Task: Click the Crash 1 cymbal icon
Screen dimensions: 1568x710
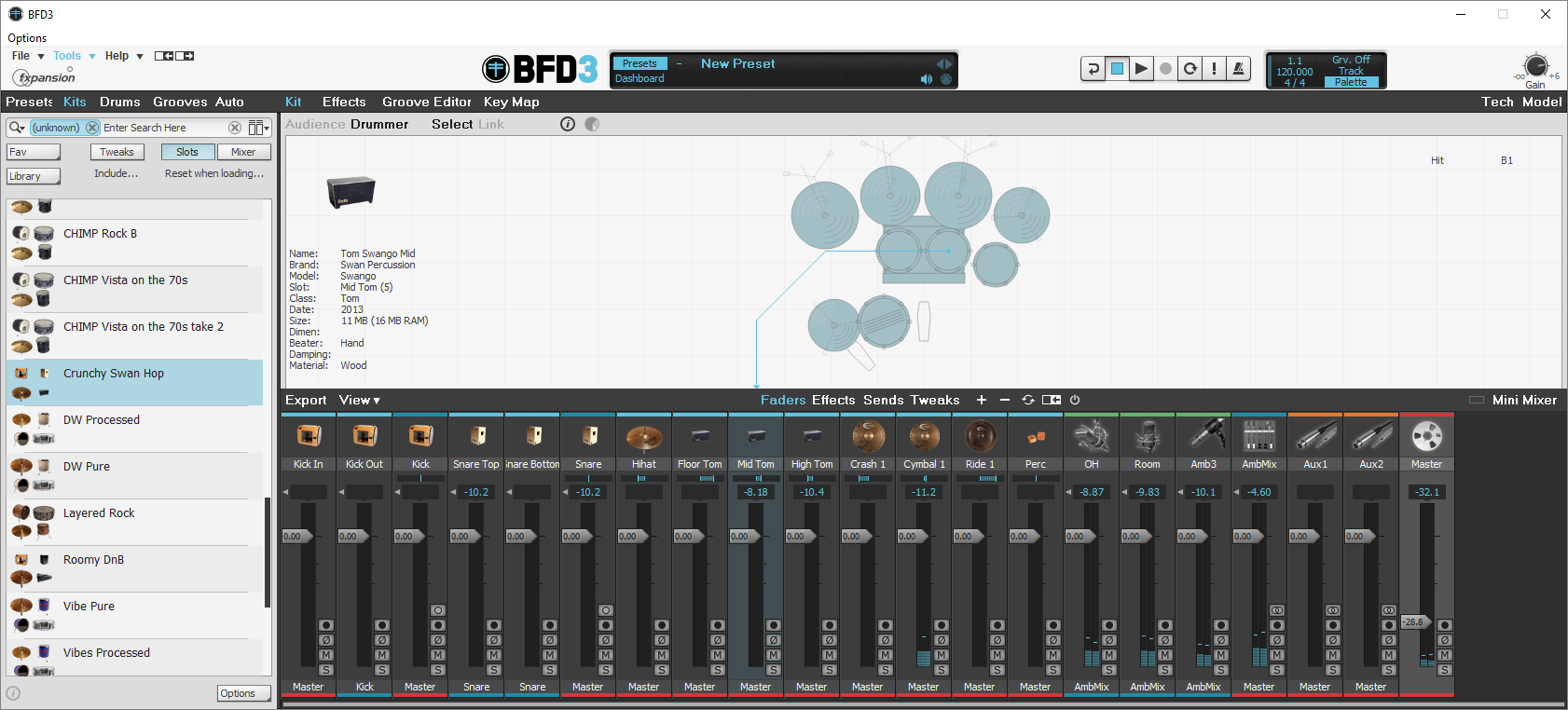Action: [868, 435]
